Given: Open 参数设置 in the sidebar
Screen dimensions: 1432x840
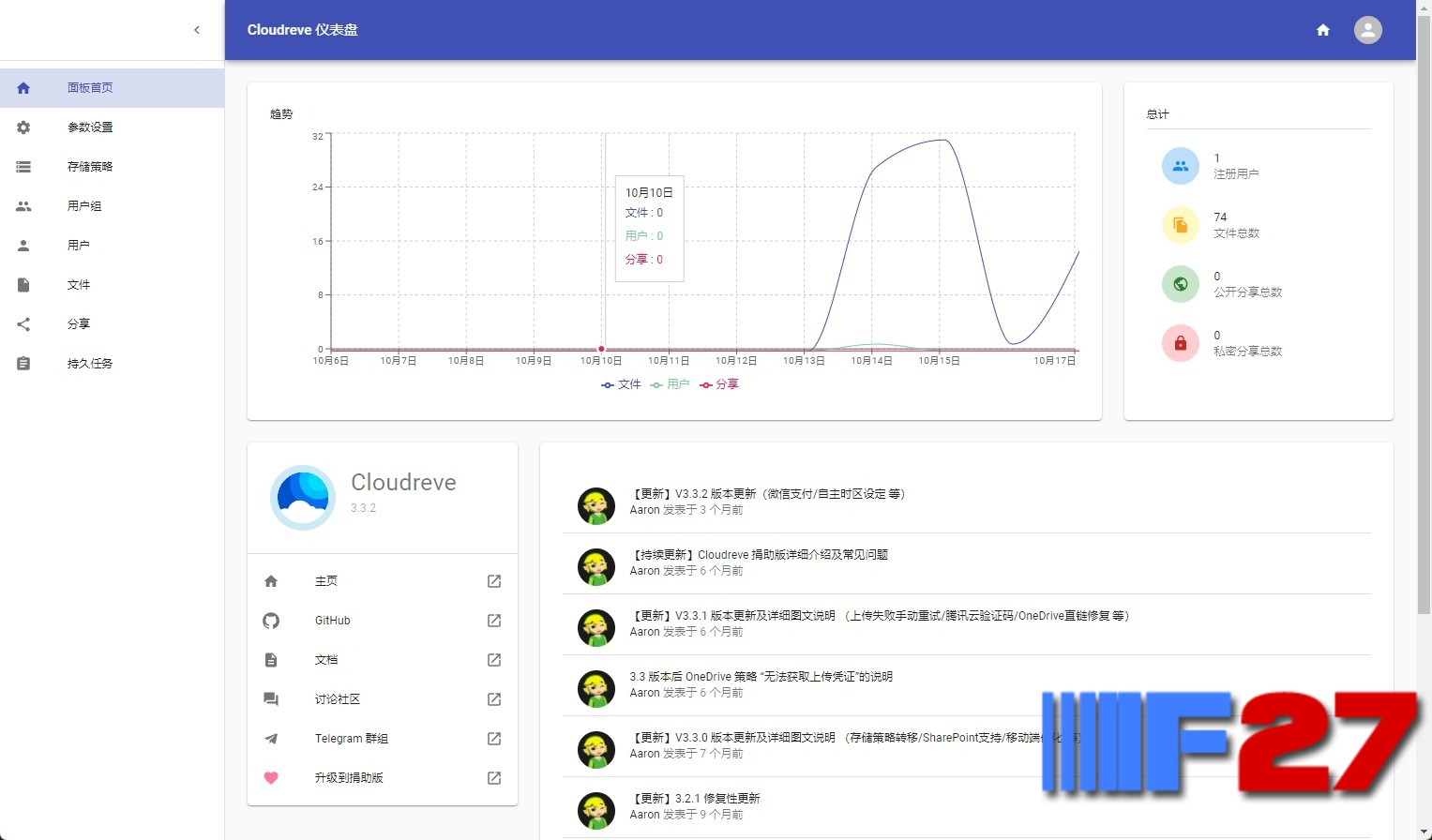Looking at the screenshot, I should [113, 127].
